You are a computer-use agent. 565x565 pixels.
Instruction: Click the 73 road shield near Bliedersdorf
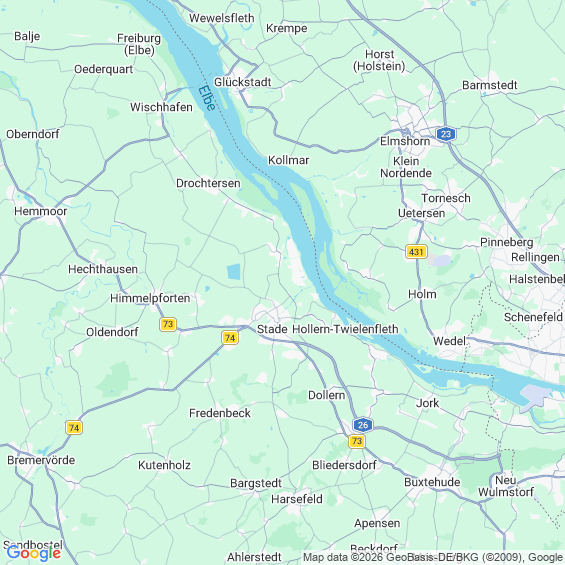[357, 441]
